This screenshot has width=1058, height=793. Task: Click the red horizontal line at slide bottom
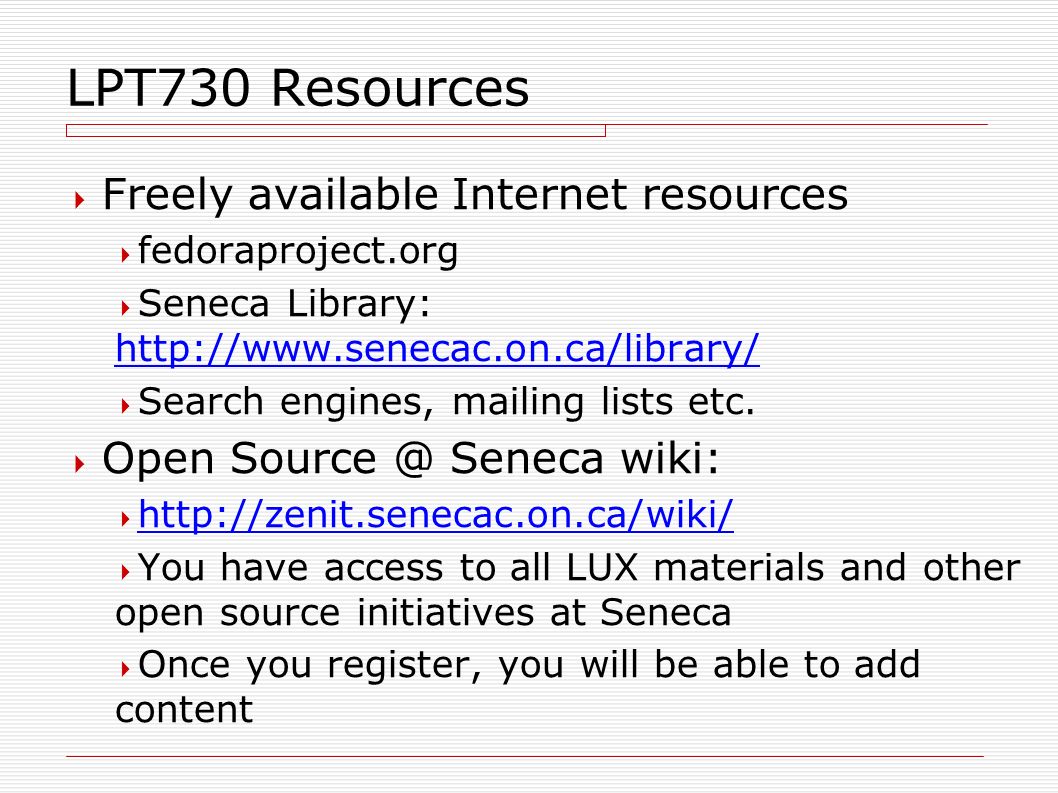pos(525,757)
